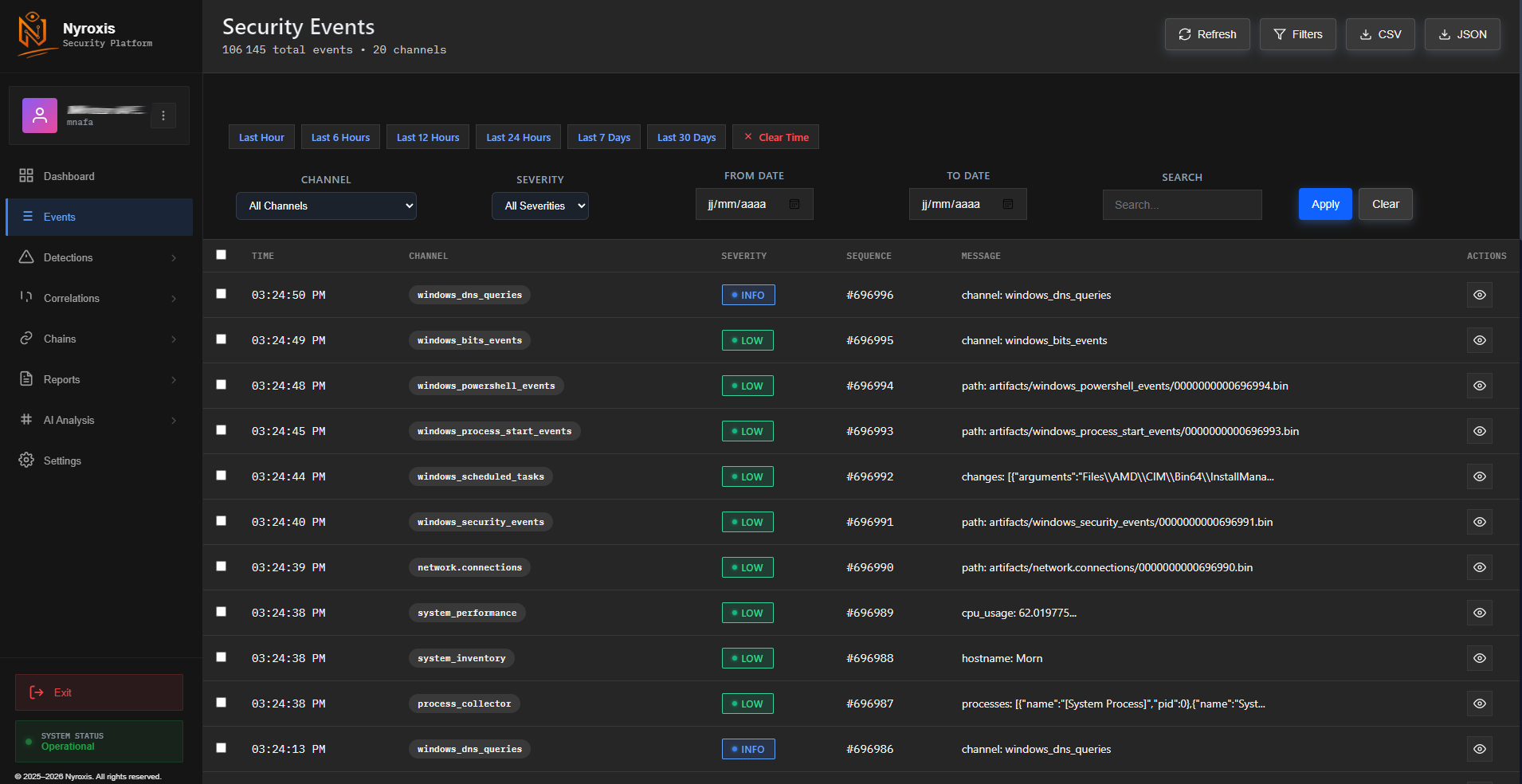Click the To Date calendar icon
The height and width of the screenshot is (784, 1522).
[1008, 204]
